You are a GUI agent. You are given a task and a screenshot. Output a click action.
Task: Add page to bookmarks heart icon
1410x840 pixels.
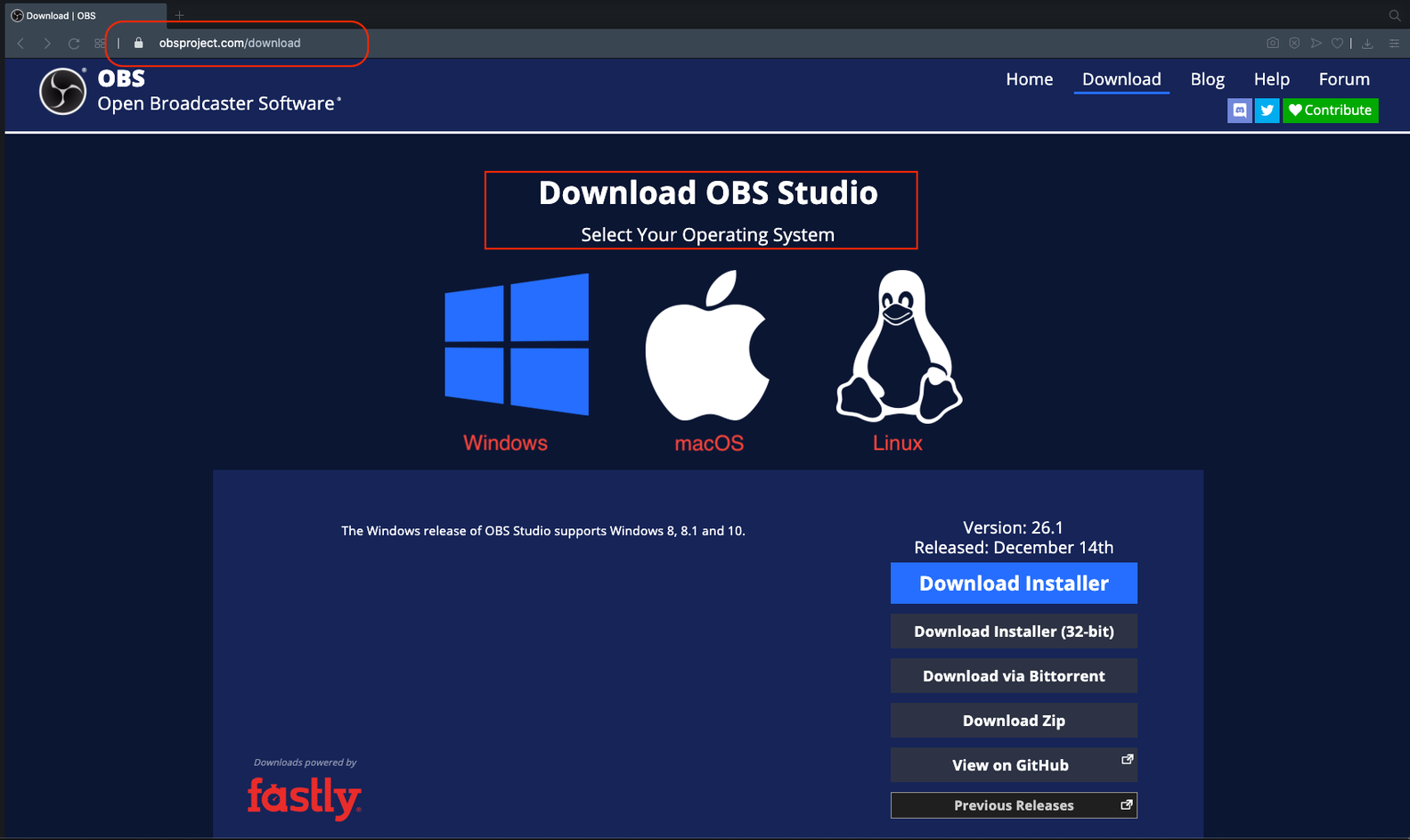(1337, 43)
